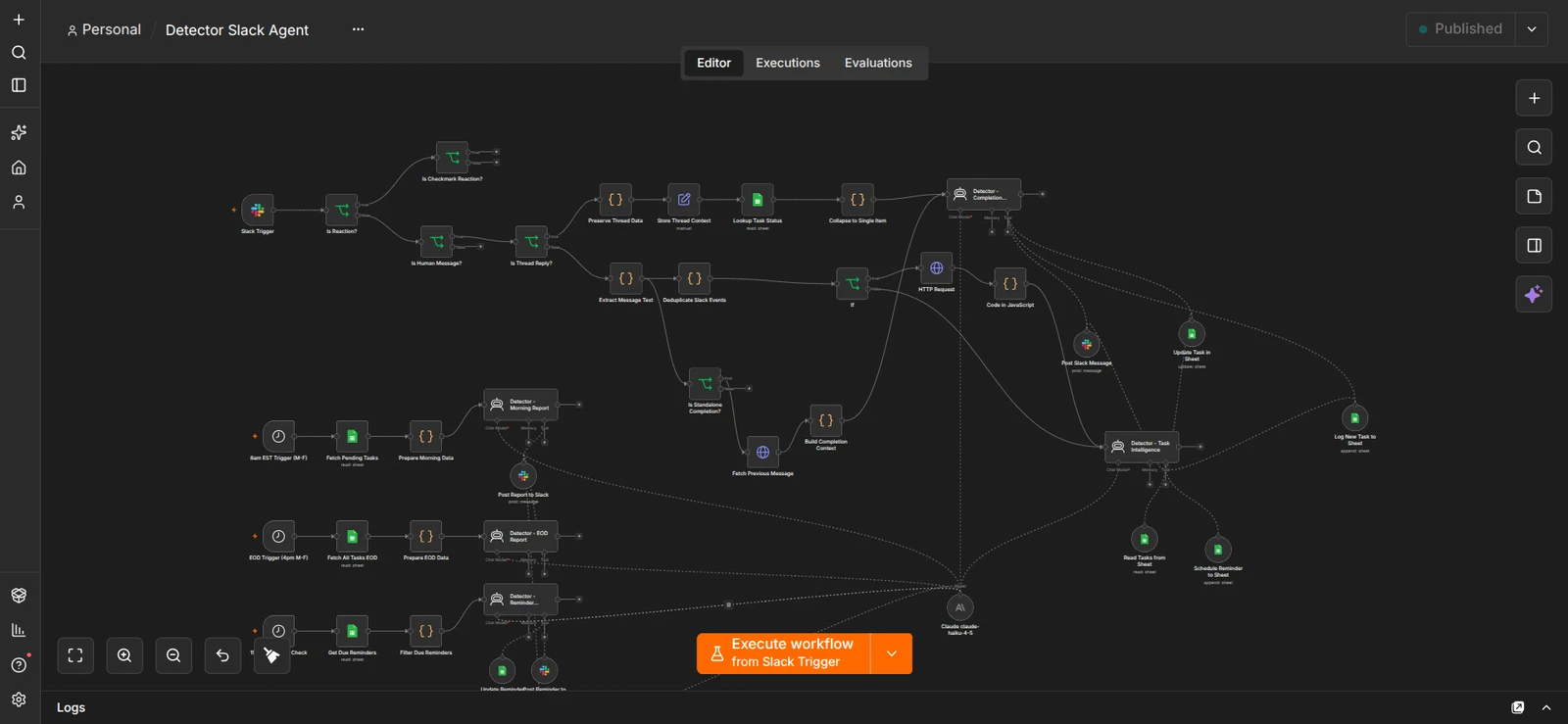This screenshot has height=724, width=1568.
Task: Select the Schedule Reminder to Sheet node
Action: 1218,550
